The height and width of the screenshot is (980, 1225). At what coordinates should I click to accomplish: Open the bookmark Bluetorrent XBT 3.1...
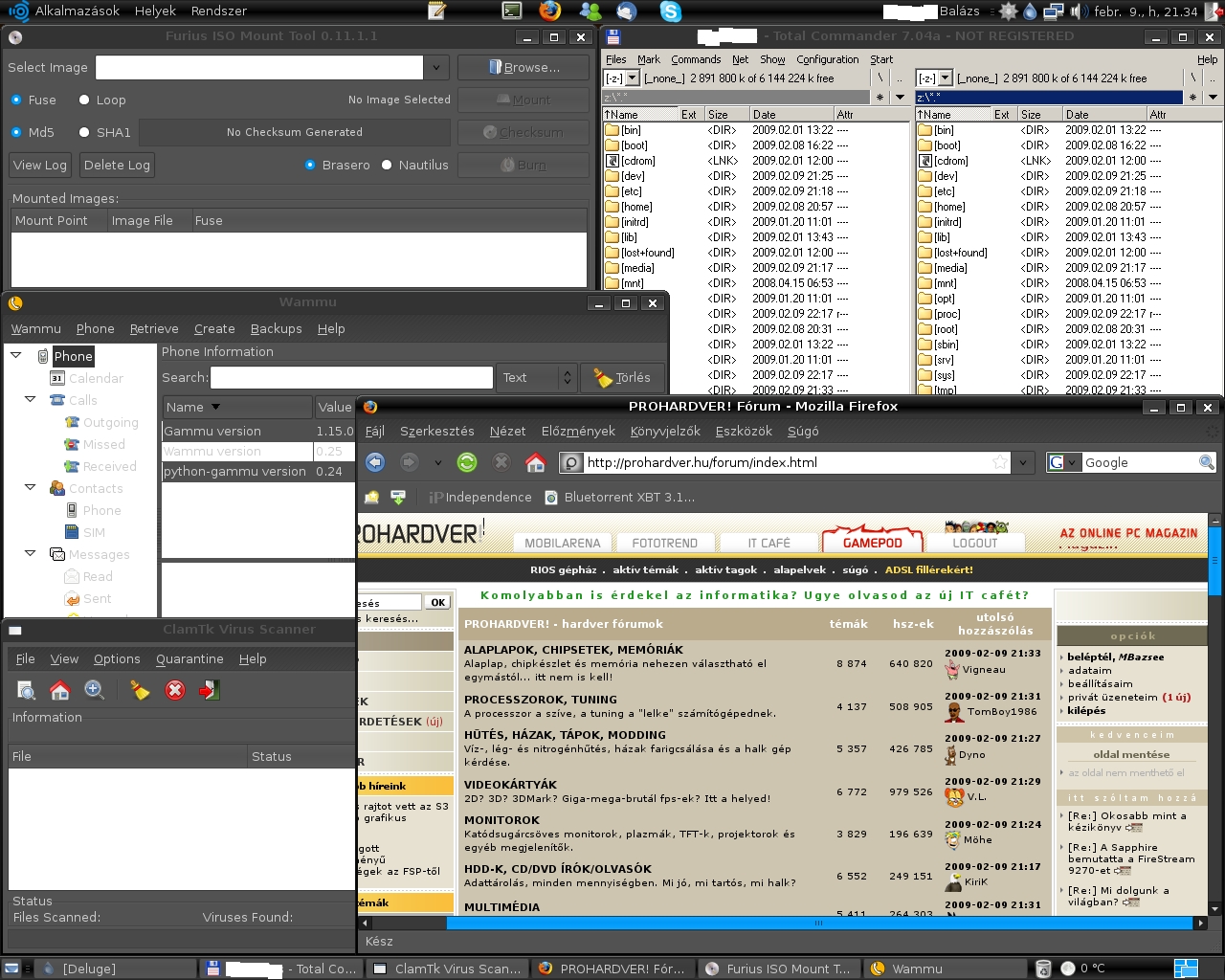(618, 498)
